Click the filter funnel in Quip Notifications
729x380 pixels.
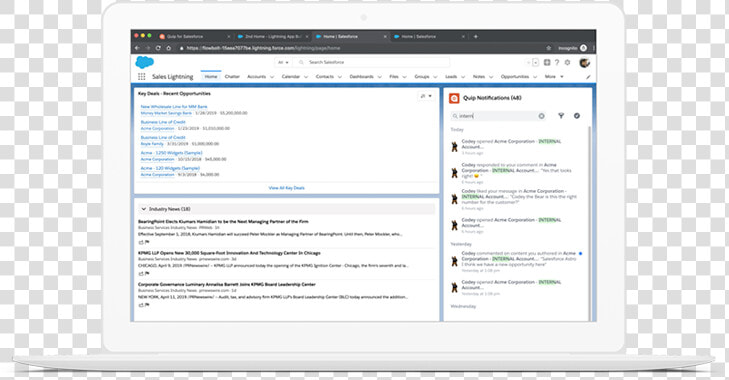561,116
